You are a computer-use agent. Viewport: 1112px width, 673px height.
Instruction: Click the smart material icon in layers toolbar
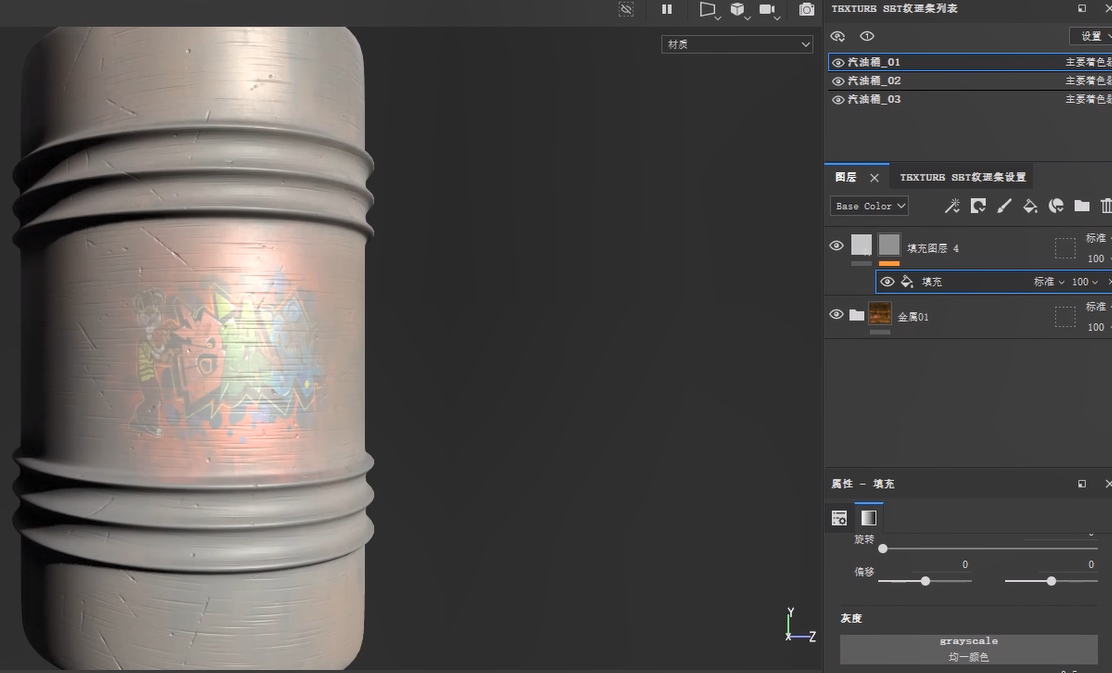1056,206
